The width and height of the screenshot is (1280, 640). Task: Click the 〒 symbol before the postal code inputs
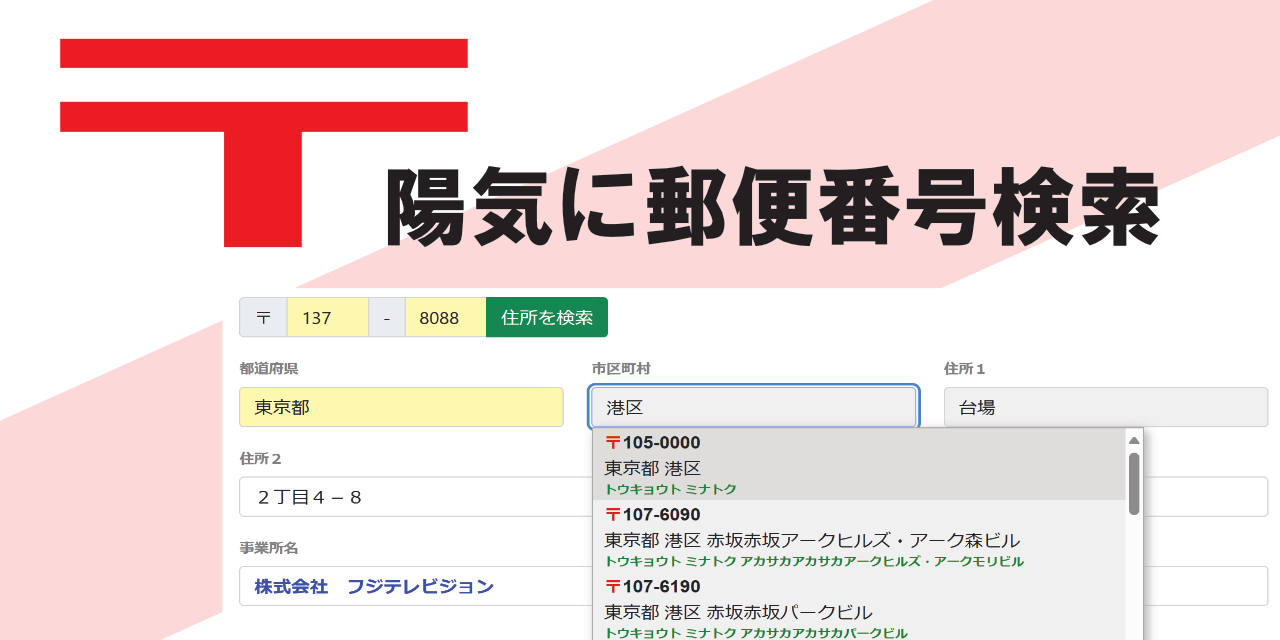click(261, 317)
